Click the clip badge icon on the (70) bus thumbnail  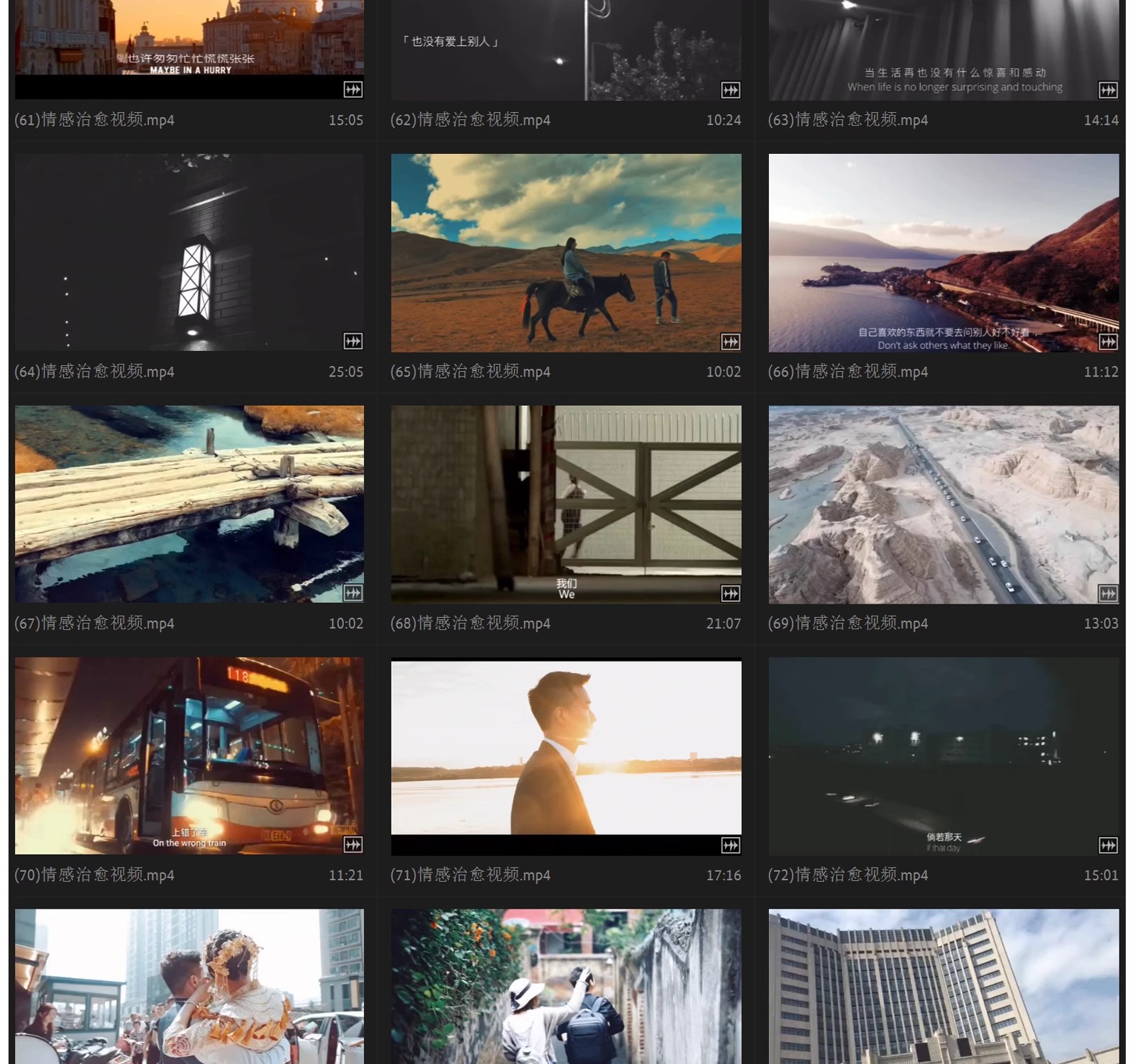pos(353,844)
